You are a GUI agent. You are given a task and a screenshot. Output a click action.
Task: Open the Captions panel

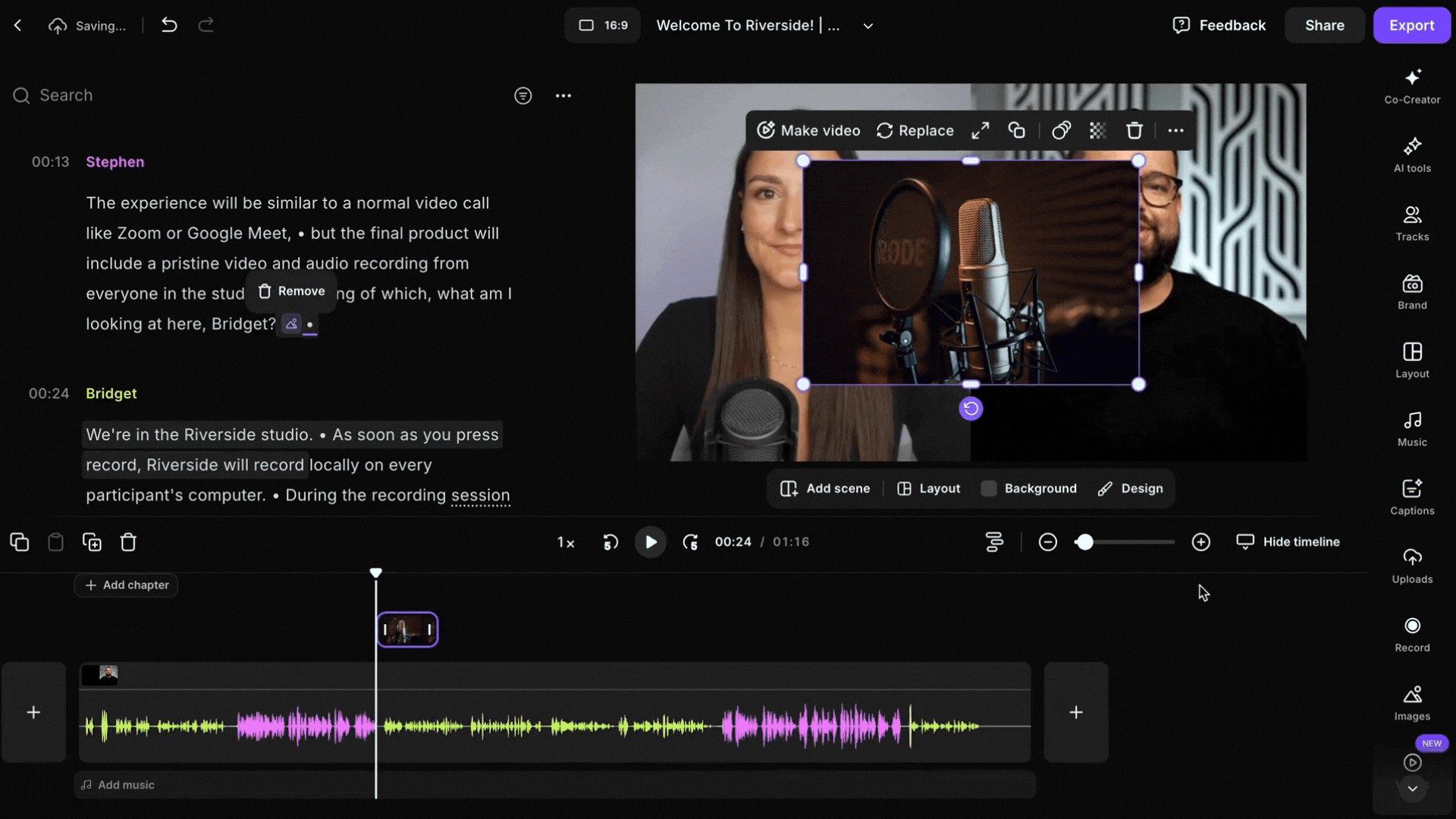click(x=1411, y=497)
